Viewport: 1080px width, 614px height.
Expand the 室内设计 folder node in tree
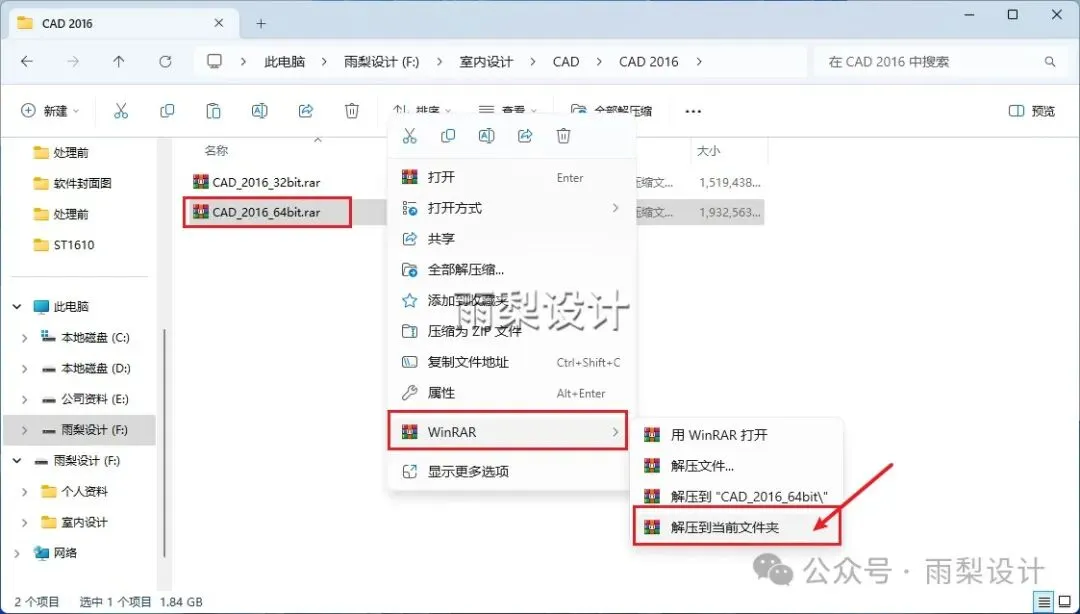coord(25,522)
